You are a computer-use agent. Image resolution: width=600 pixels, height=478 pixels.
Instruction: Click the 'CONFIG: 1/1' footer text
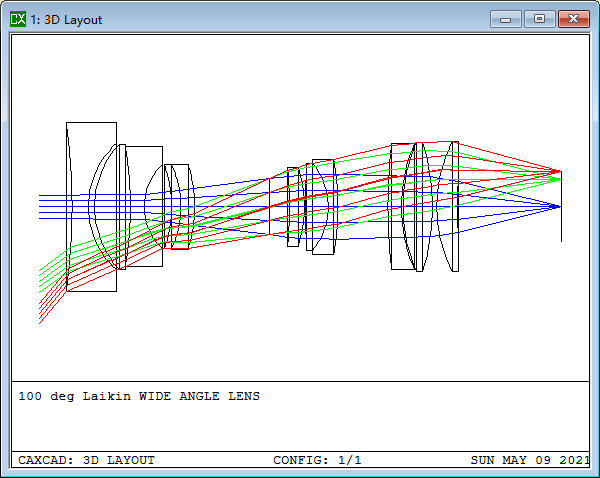pyautogui.click(x=317, y=460)
